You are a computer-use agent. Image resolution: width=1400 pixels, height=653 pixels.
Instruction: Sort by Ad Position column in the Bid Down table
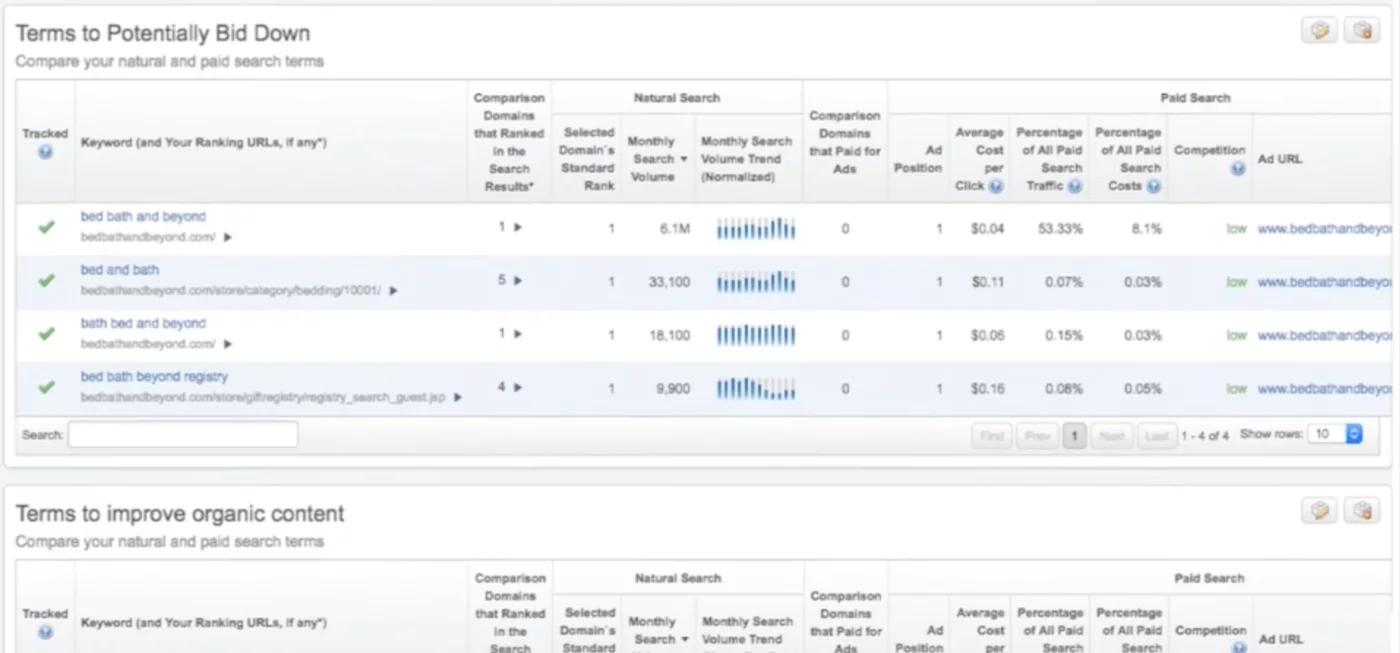(920, 159)
